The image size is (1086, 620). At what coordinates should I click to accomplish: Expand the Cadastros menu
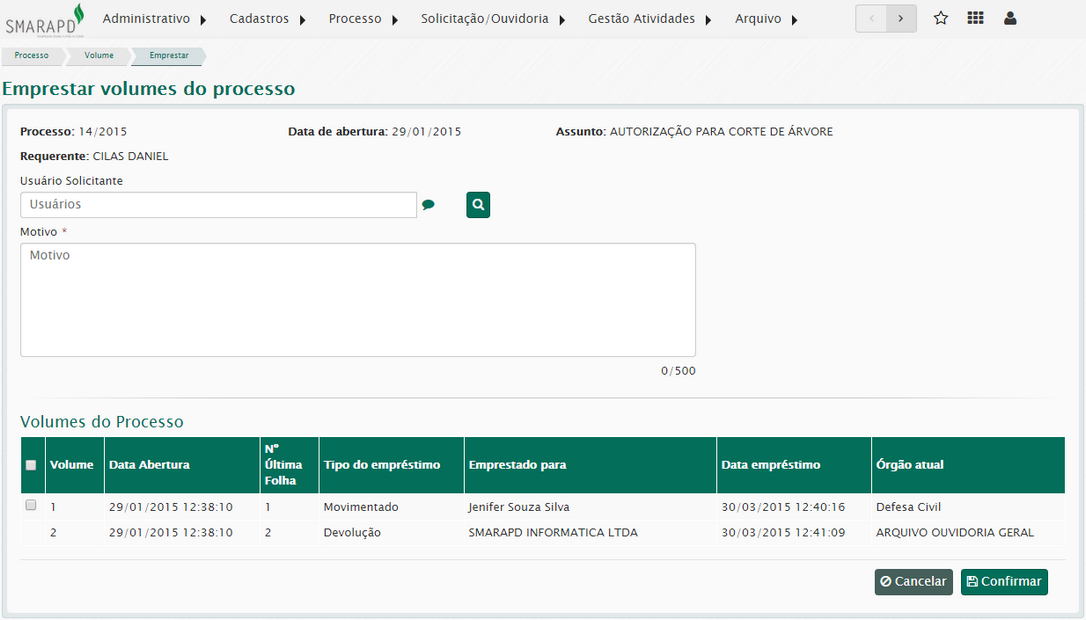267,19
